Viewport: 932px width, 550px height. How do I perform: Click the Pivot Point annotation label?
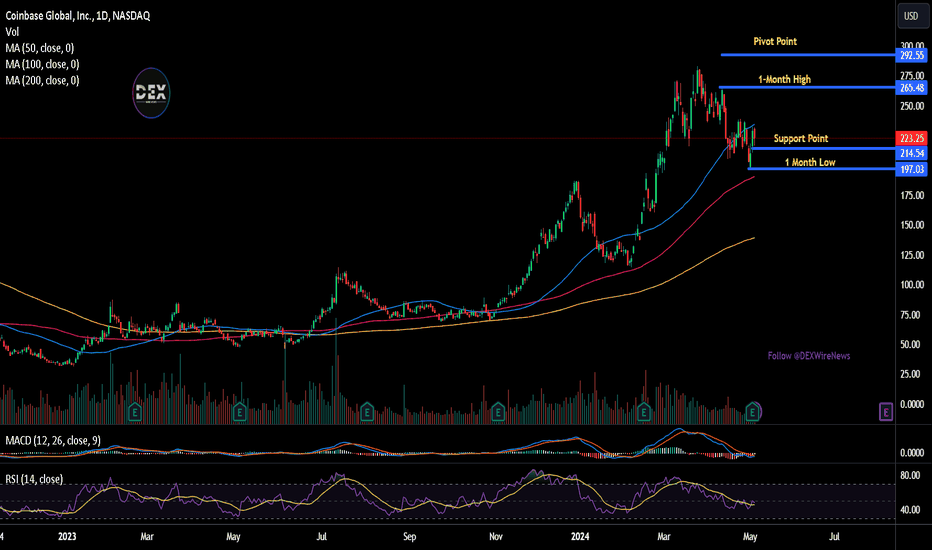[x=775, y=42]
